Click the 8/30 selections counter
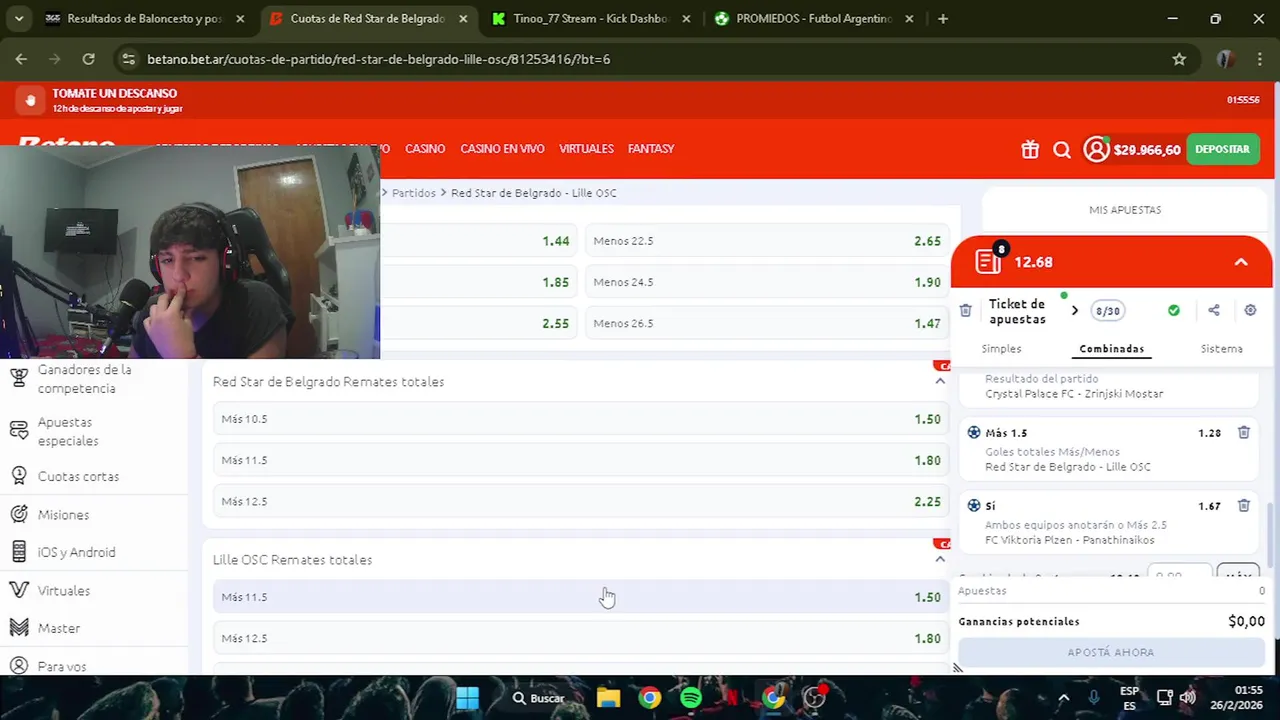 coord(1107,311)
